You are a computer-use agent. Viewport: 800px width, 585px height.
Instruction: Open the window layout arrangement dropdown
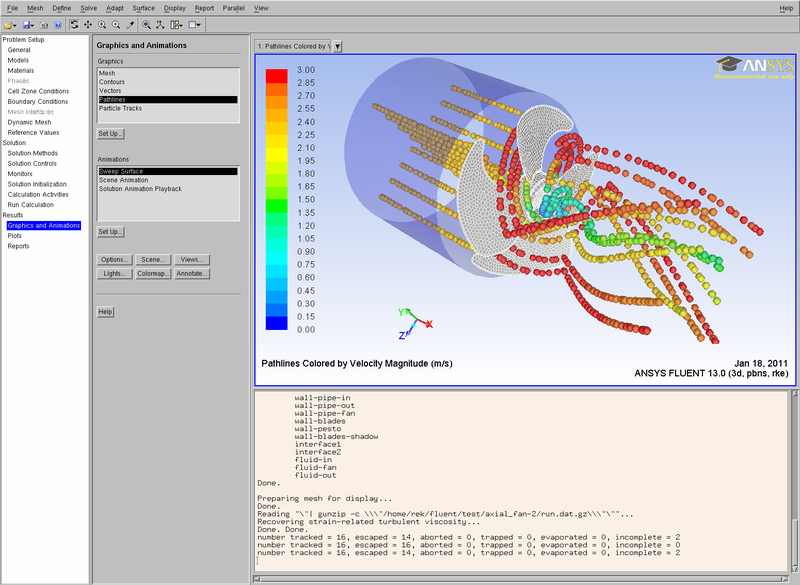click(177, 23)
